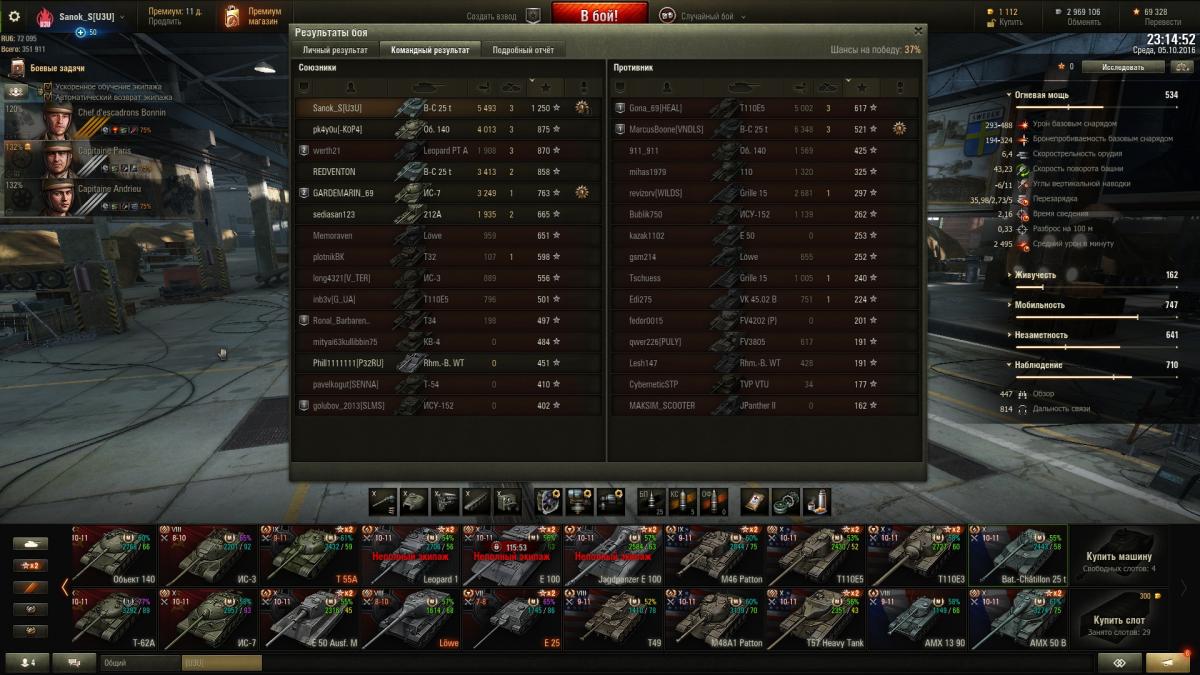This screenshot has height=675, width=1200.
Task: Click Купить слот button
Action: tap(1117, 618)
